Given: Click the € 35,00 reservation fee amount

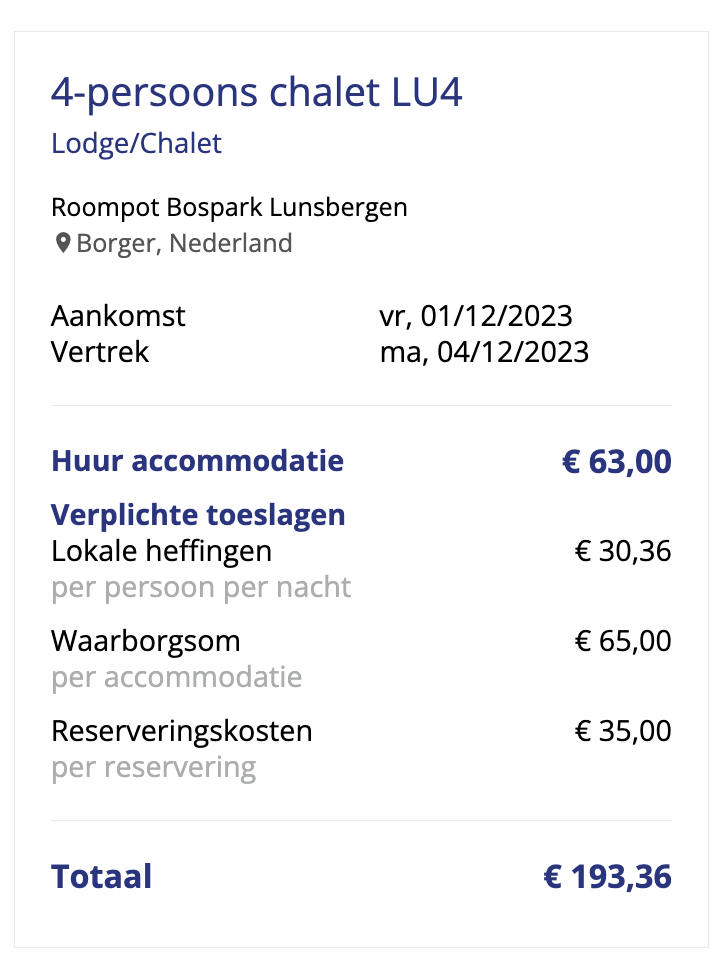Looking at the screenshot, I should (x=623, y=732).
